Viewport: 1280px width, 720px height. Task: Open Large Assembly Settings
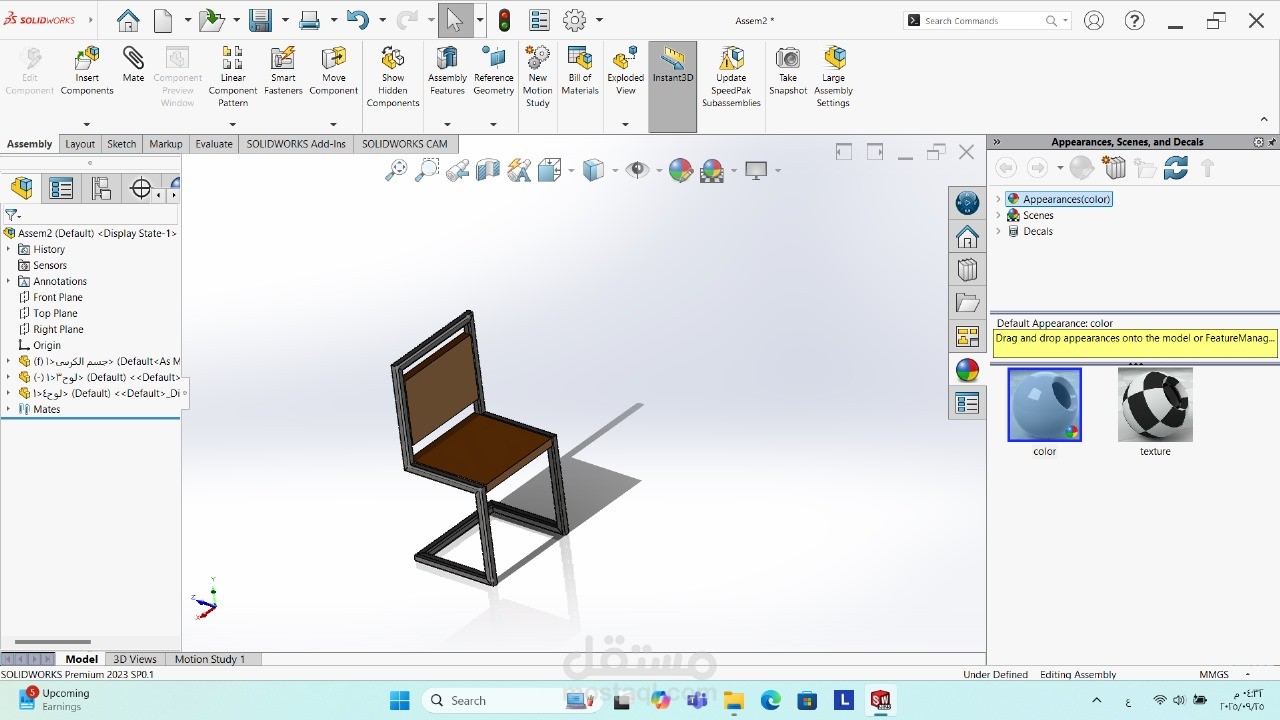point(833,77)
